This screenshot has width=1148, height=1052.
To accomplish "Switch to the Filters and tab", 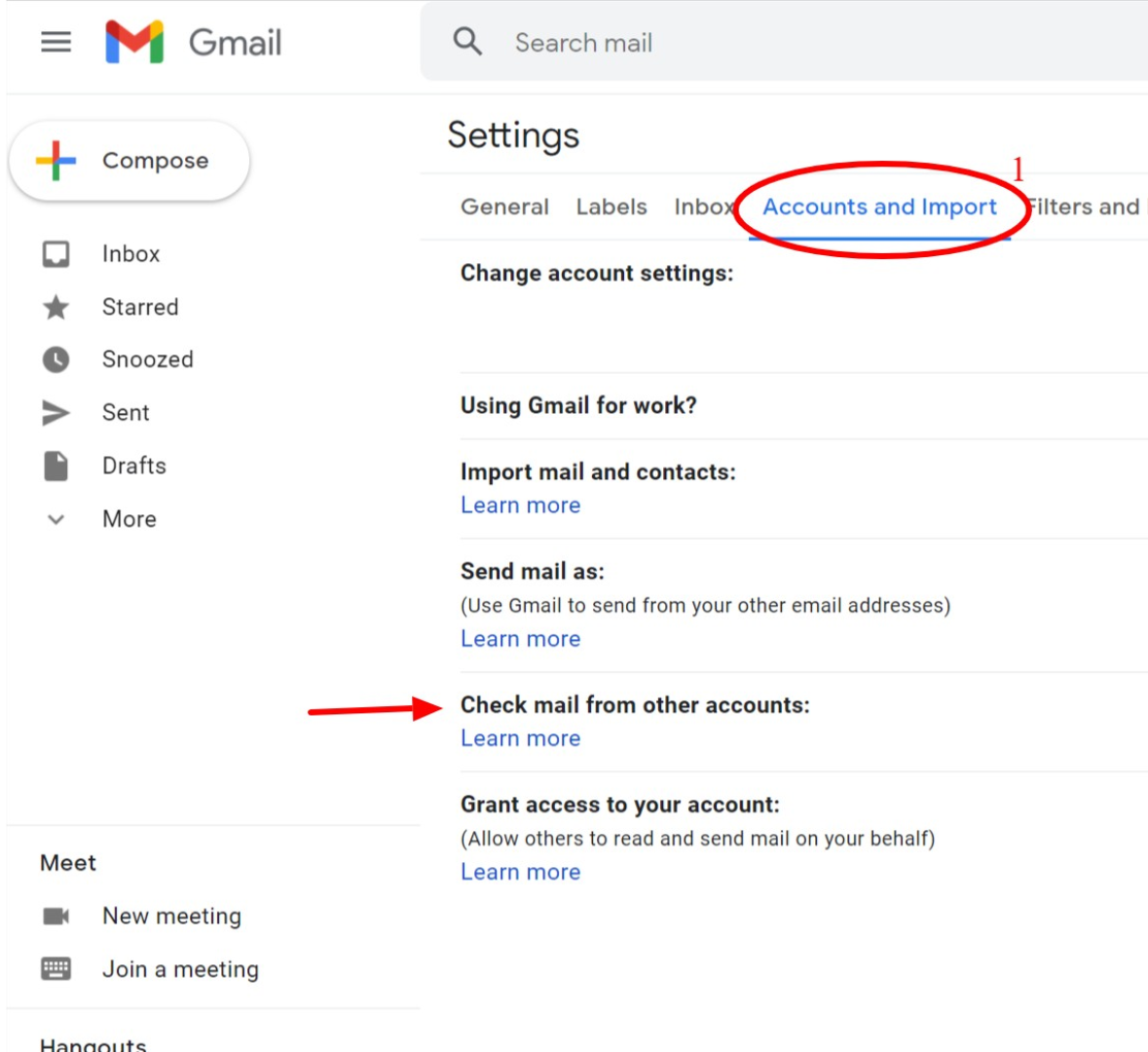I will [1084, 207].
